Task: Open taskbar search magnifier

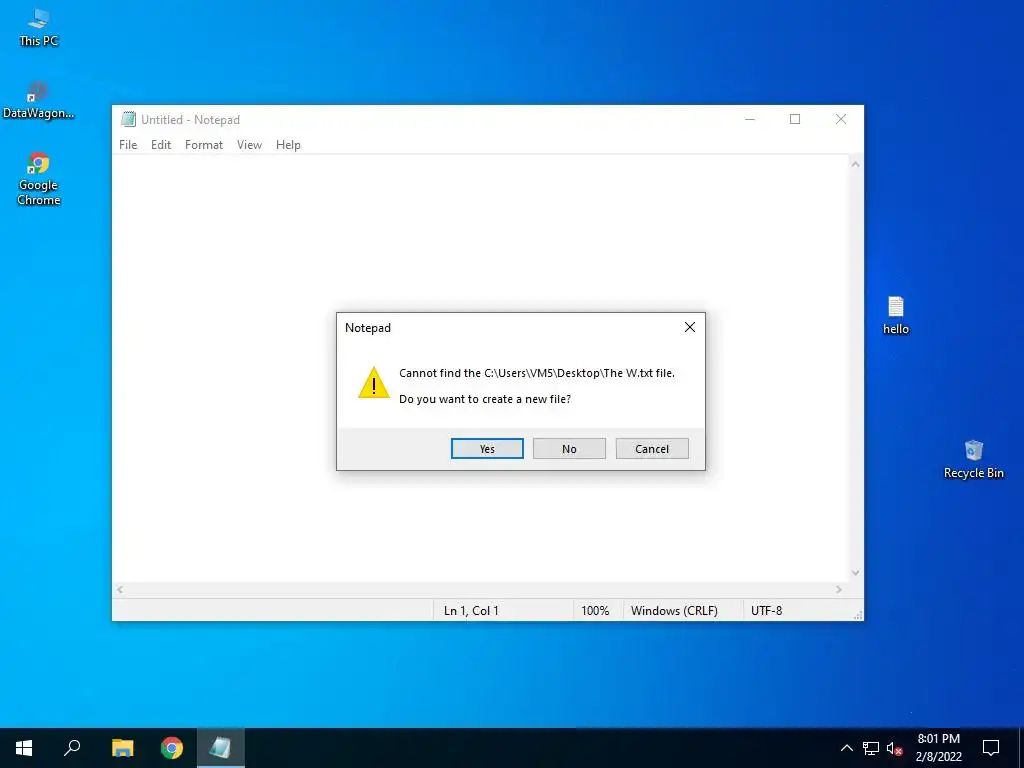Action: point(72,748)
